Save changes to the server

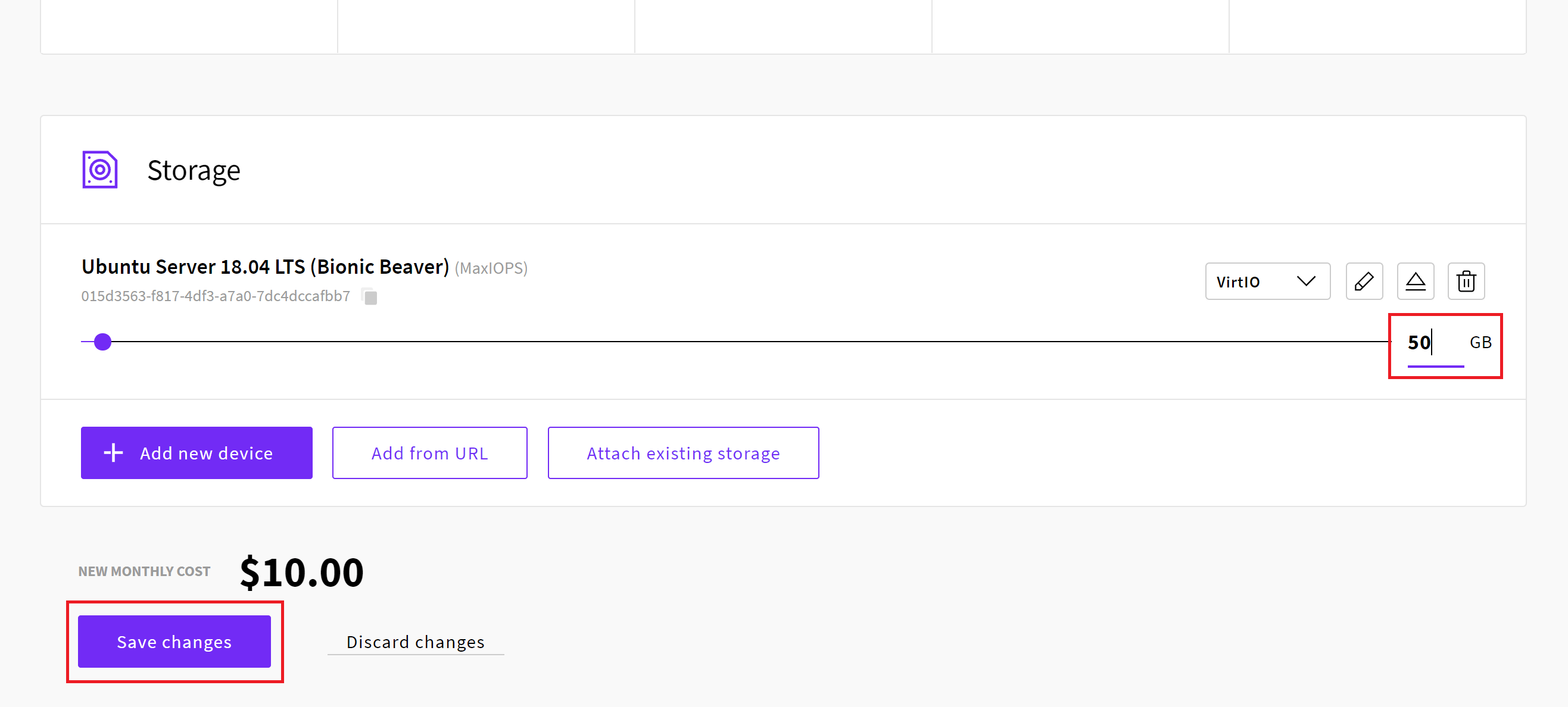point(174,642)
